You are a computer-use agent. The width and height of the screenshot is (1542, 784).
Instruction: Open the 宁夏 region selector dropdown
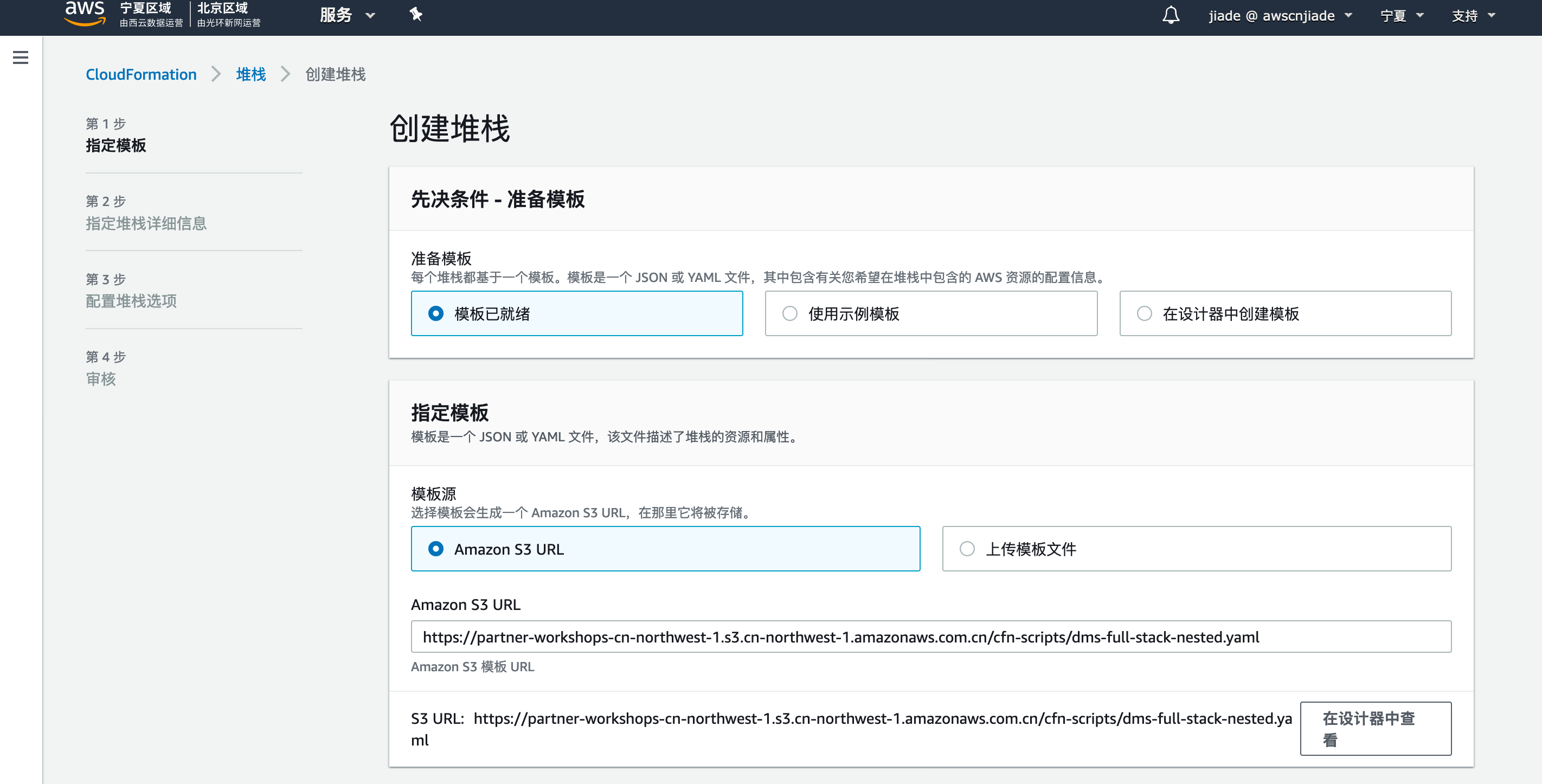click(1400, 16)
